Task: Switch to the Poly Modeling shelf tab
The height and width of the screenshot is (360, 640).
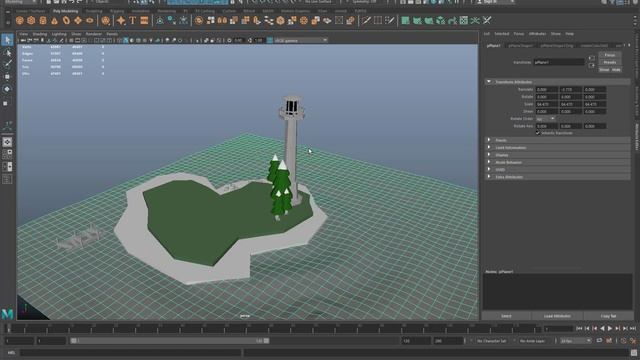Action: click(x=65, y=11)
